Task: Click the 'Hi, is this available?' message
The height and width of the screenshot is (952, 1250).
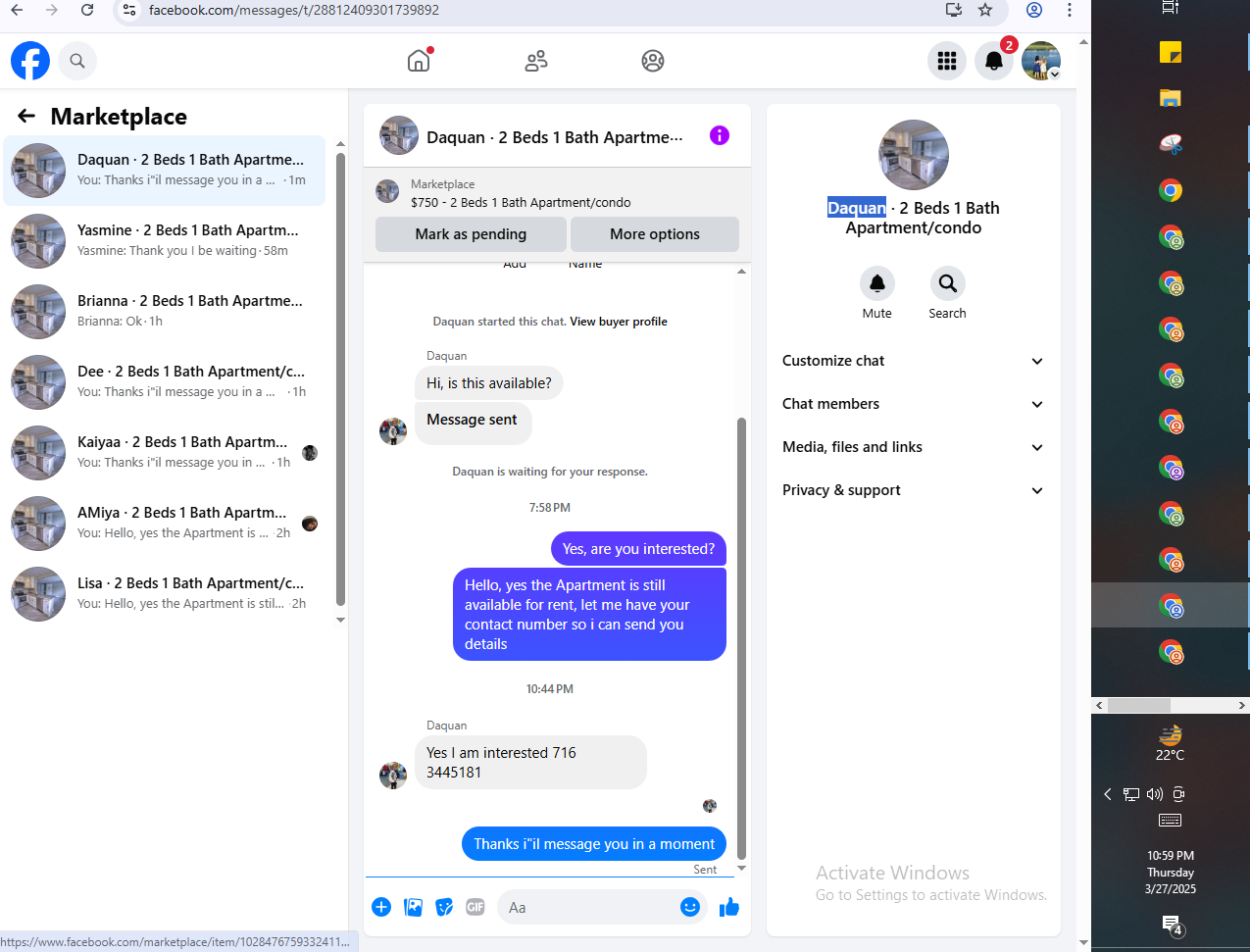Action: 489,383
